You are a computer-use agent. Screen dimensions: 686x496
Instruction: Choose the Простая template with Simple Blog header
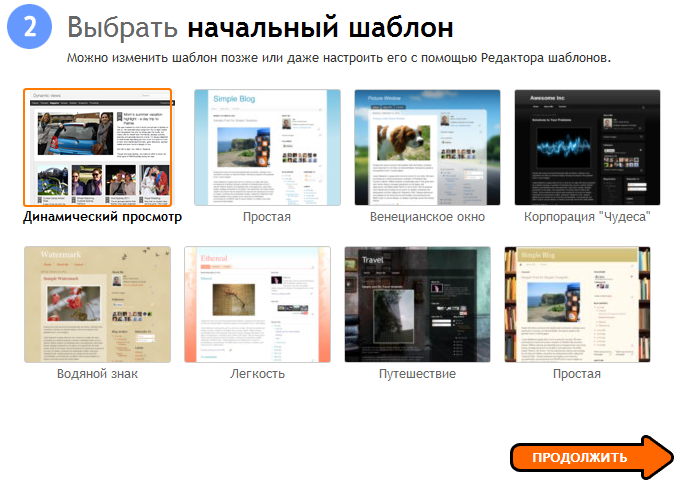click(267, 147)
